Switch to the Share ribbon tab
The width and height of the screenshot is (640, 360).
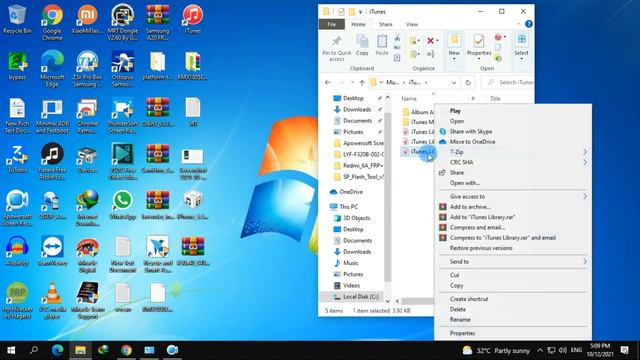click(x=385, y=24)
